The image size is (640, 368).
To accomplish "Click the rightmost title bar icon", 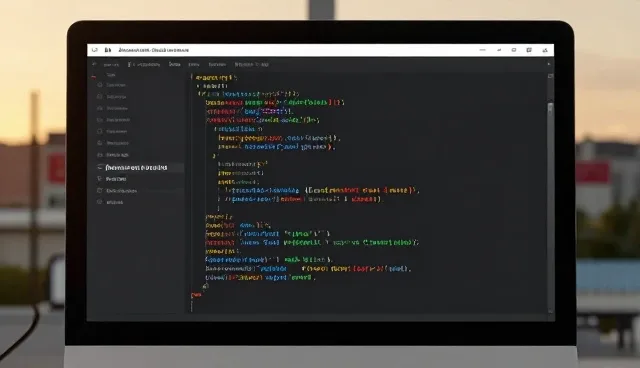I will point(545,50).
